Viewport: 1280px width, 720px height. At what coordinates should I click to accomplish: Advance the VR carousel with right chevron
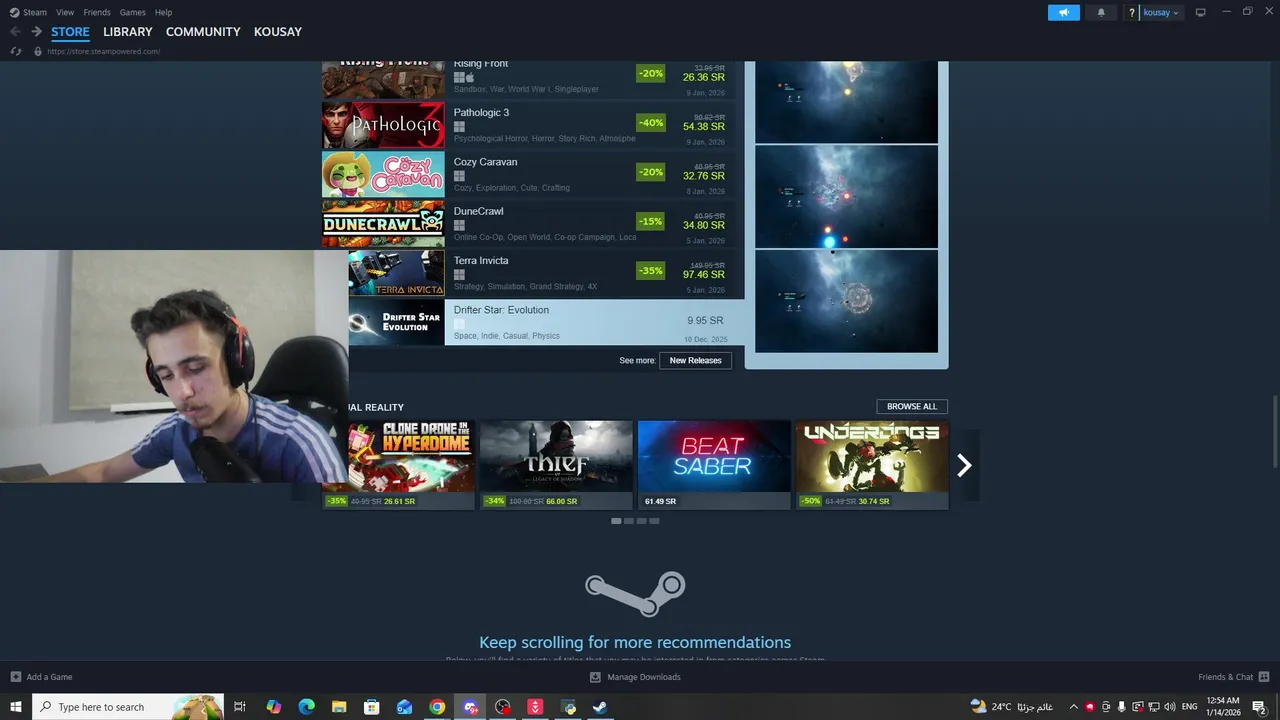click(964, 465)
